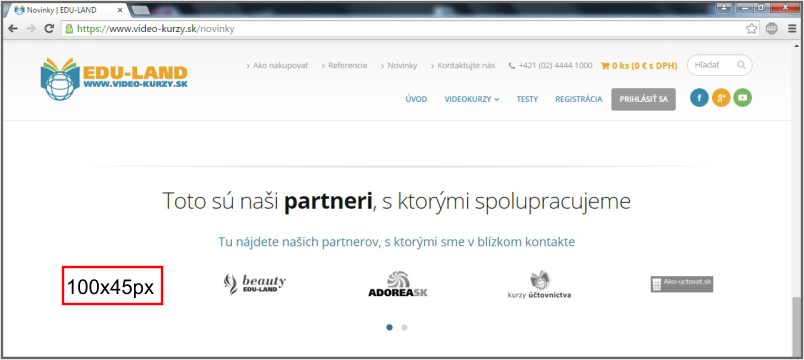Open a new browser tab
The height and width of the screenshot is (360, 804).
click(139, 10)
